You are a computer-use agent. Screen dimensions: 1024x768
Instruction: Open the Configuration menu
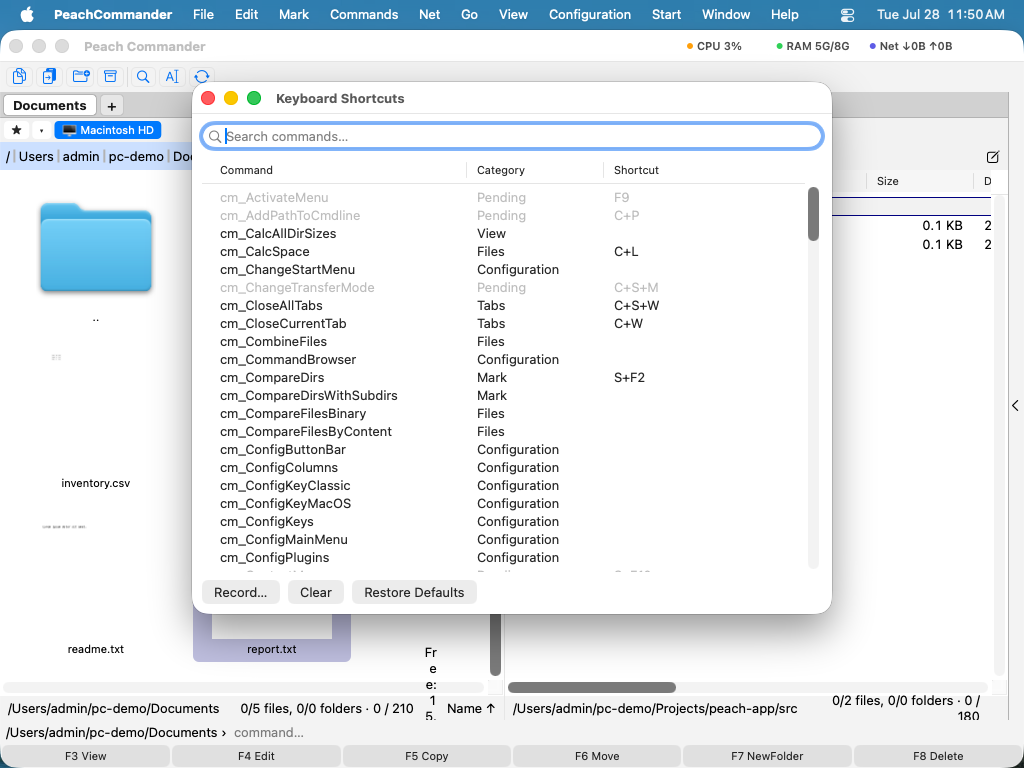coord(590,14)
